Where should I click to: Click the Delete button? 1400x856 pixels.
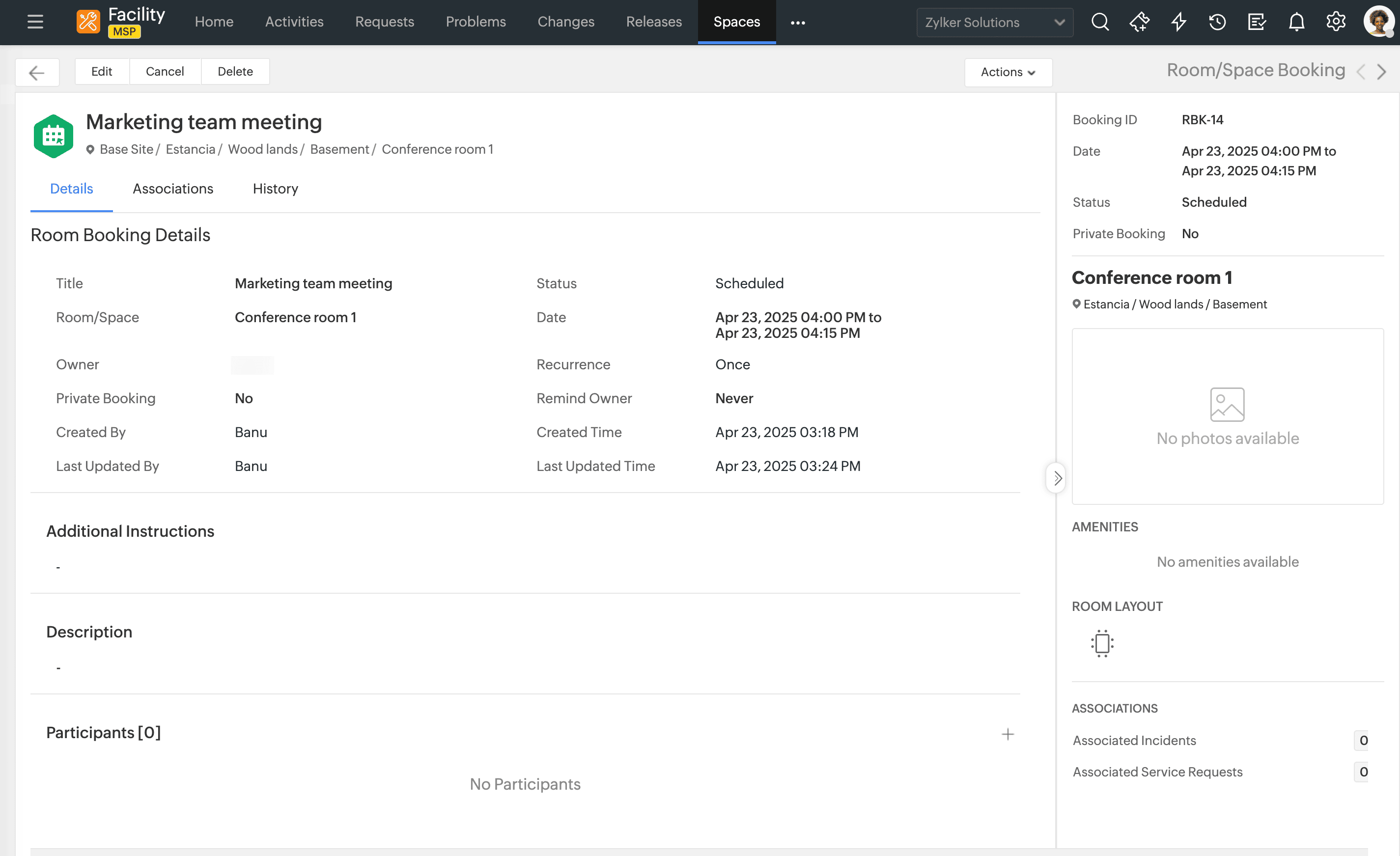(235, 72)
